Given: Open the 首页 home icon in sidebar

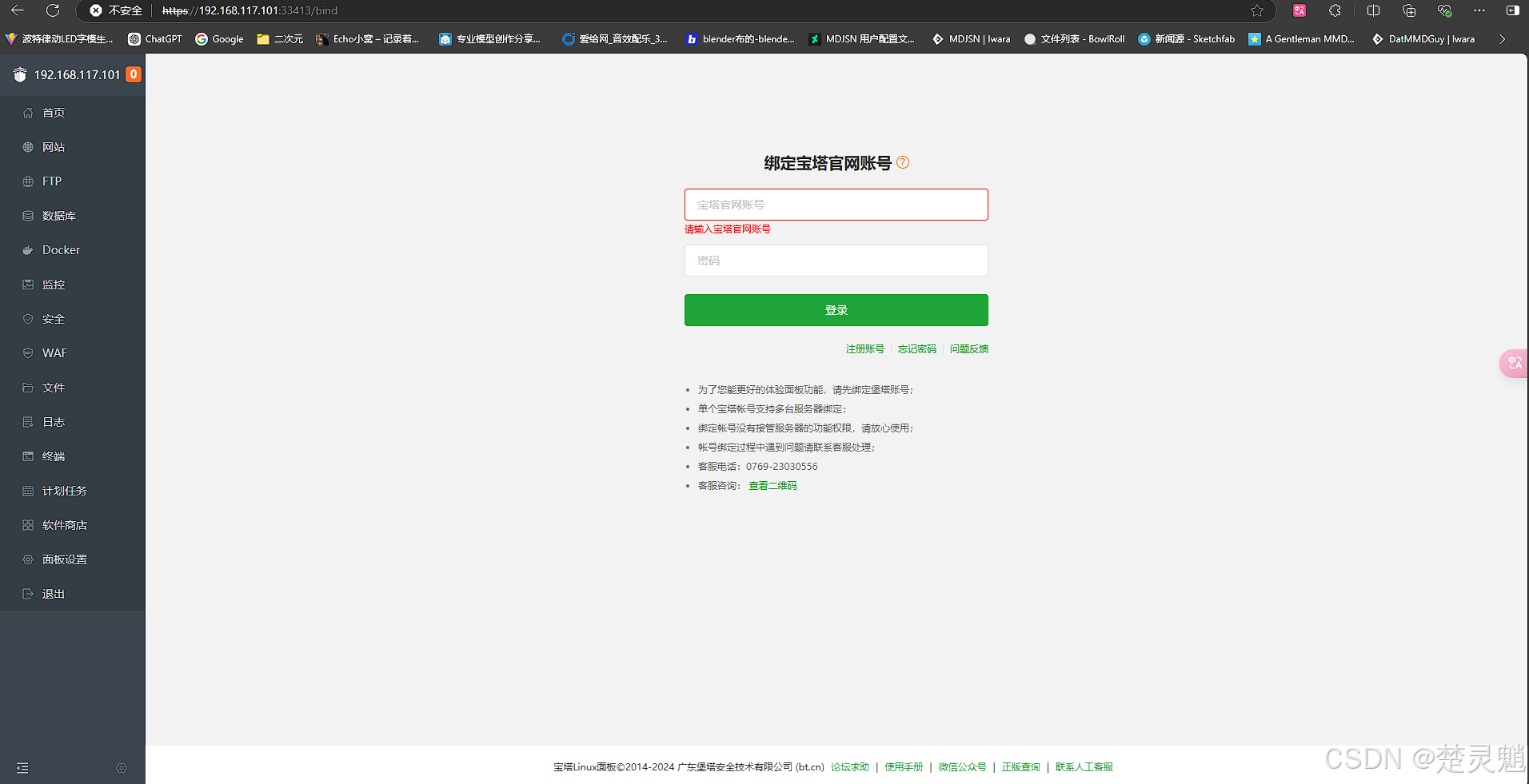Looking at the screenshot, I should [x=28, y=113].
